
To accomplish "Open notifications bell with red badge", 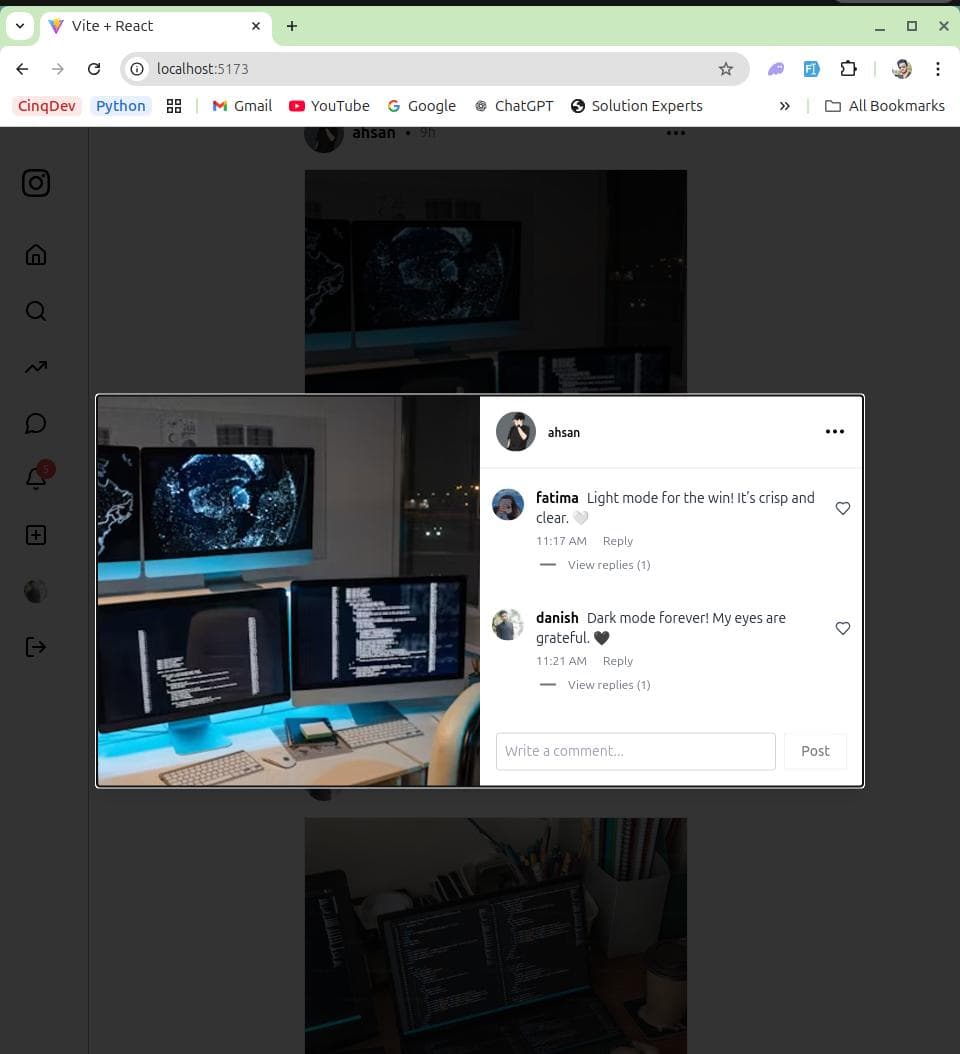I will [36, 478].
